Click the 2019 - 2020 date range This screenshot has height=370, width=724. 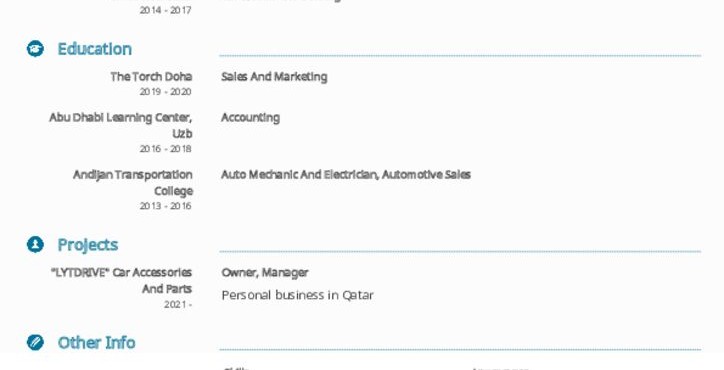[x=166, y=92]
